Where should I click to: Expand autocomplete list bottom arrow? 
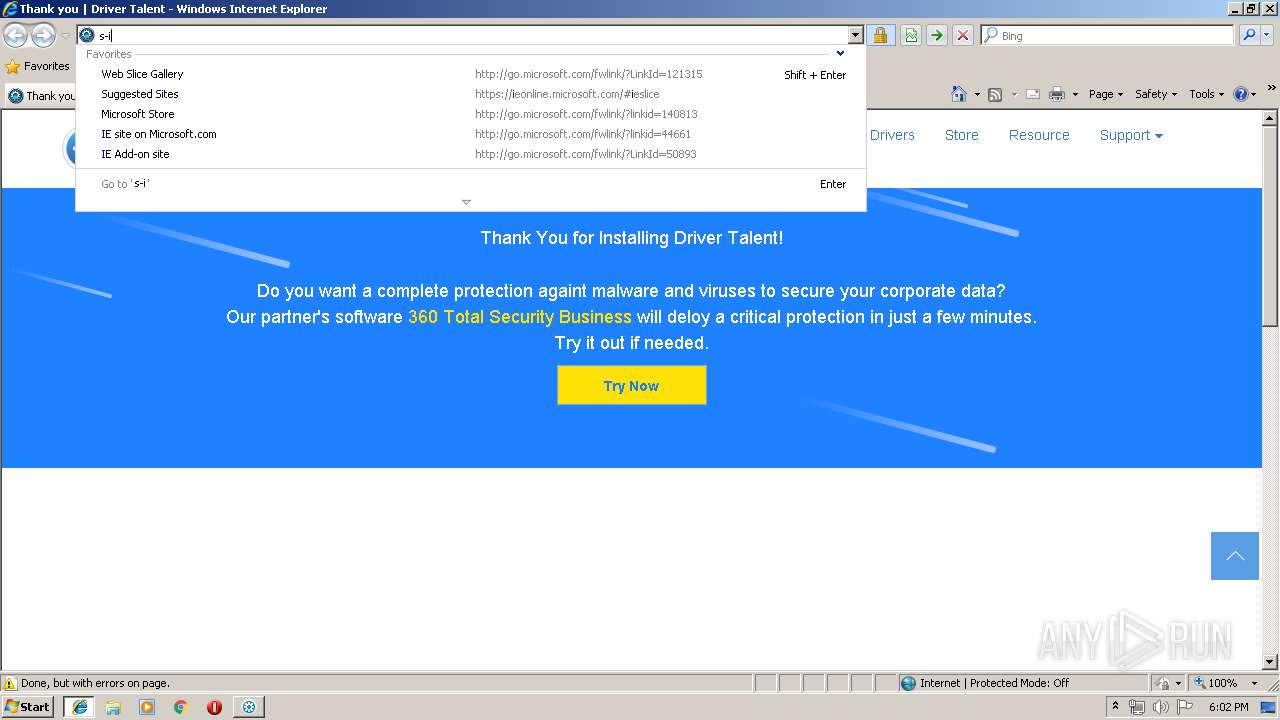466,202
